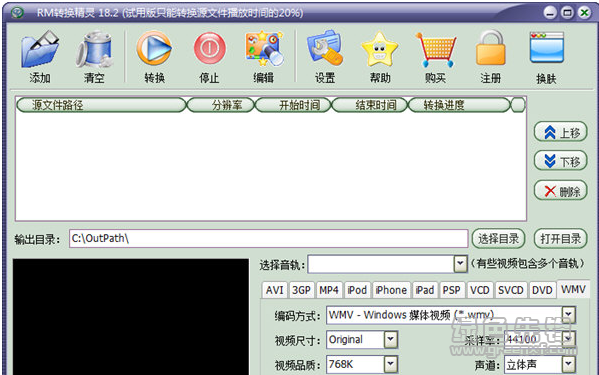Click the black video preview area
The height and width of the screenshot is (375, 599).
[x=131, y=317]
